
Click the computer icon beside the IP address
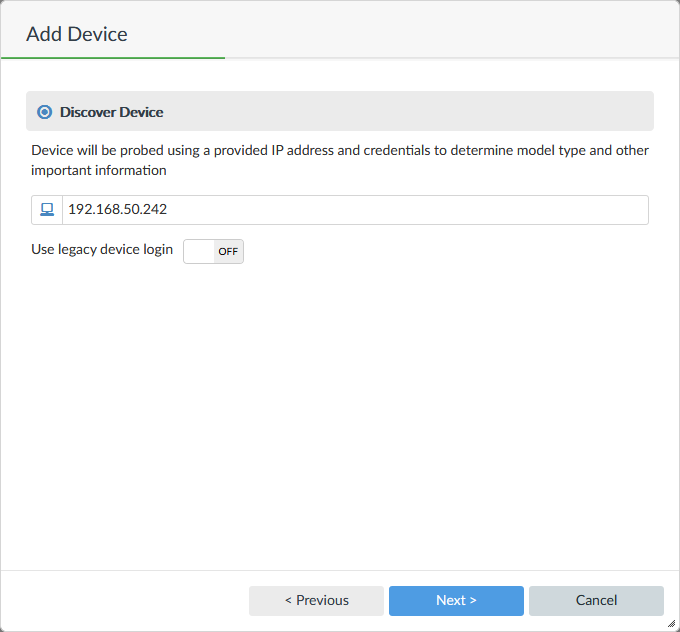(x=47, y=210)
